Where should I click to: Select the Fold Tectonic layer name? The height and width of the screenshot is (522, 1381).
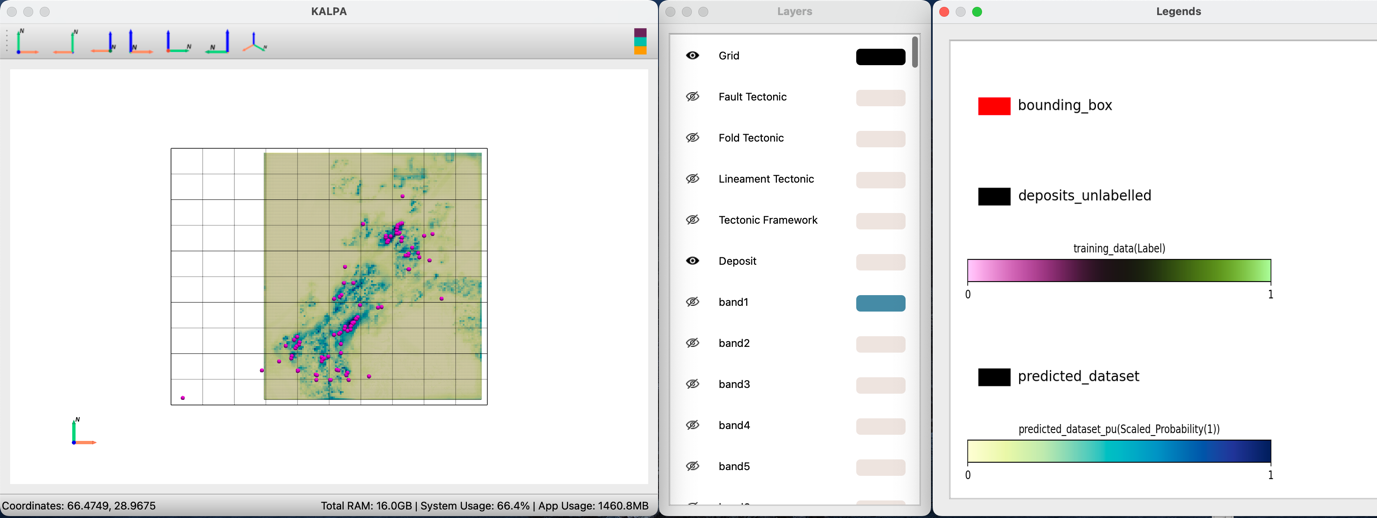coord(752,138)
